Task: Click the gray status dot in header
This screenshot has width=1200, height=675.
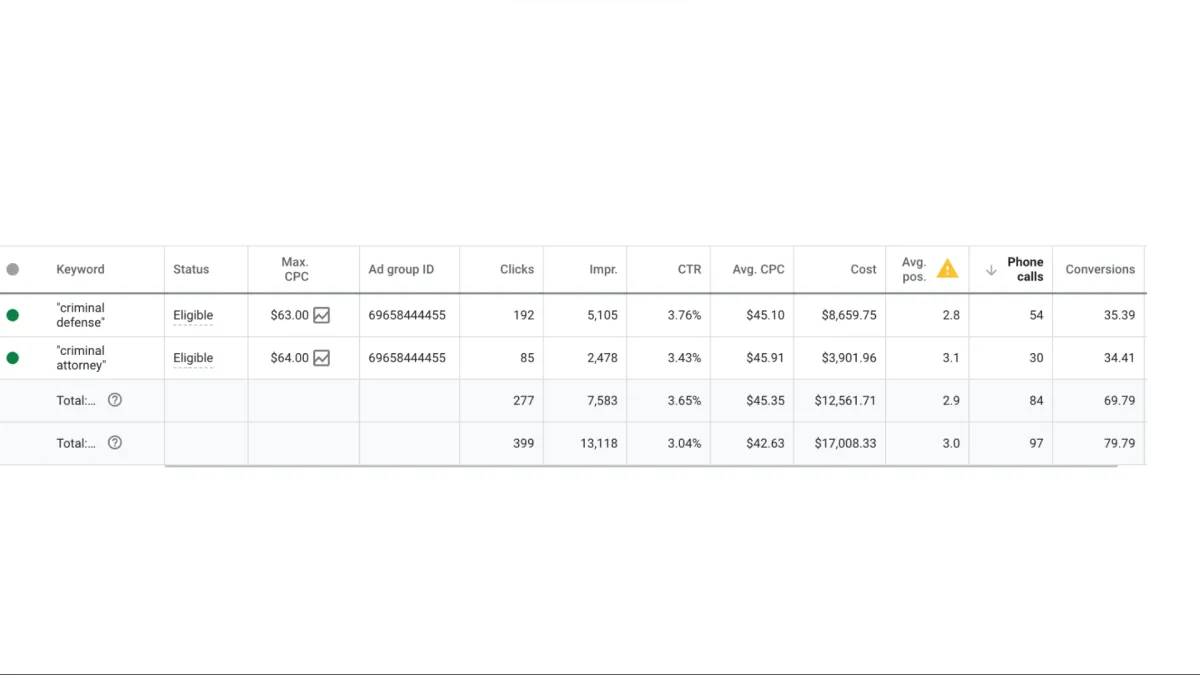Action: point(12,269)
